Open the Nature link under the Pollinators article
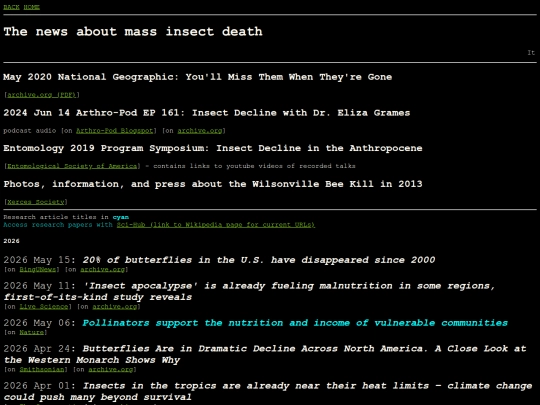The width and height of the screenshot is (540, 405). pyautogui.click(x=32, y=332)
